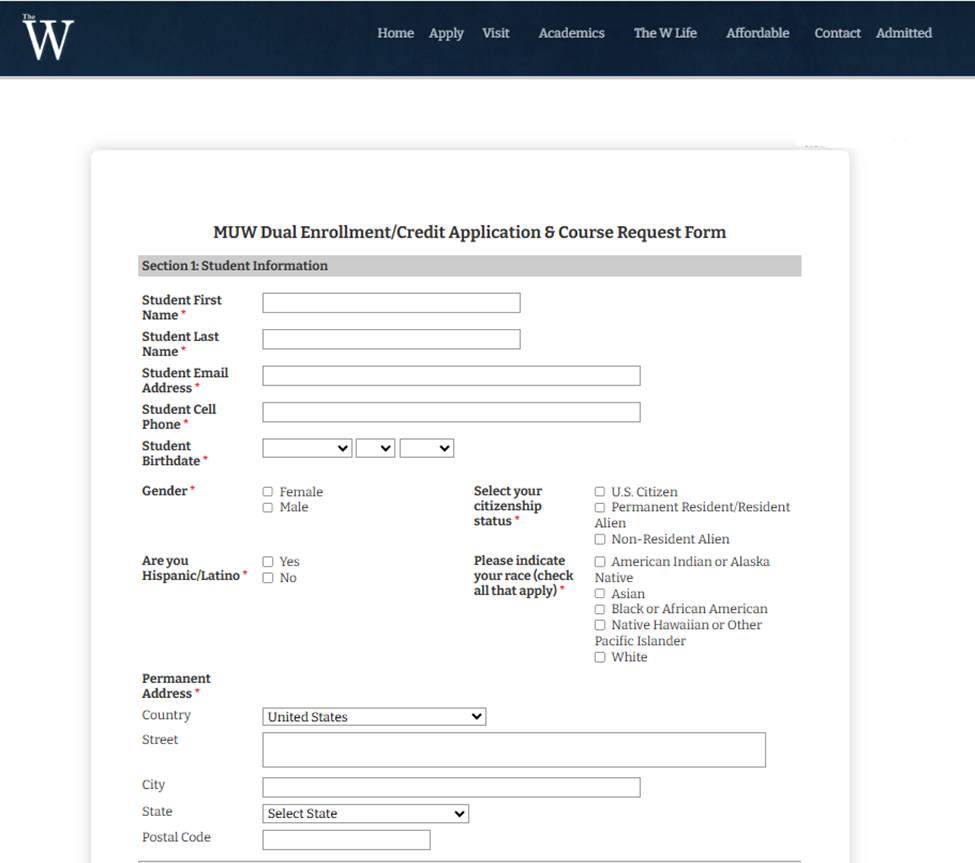The height and width of the screenshot is (863, 975).
Task: Check Yes for Hispanic/Latino
Action: click(268, 562)
